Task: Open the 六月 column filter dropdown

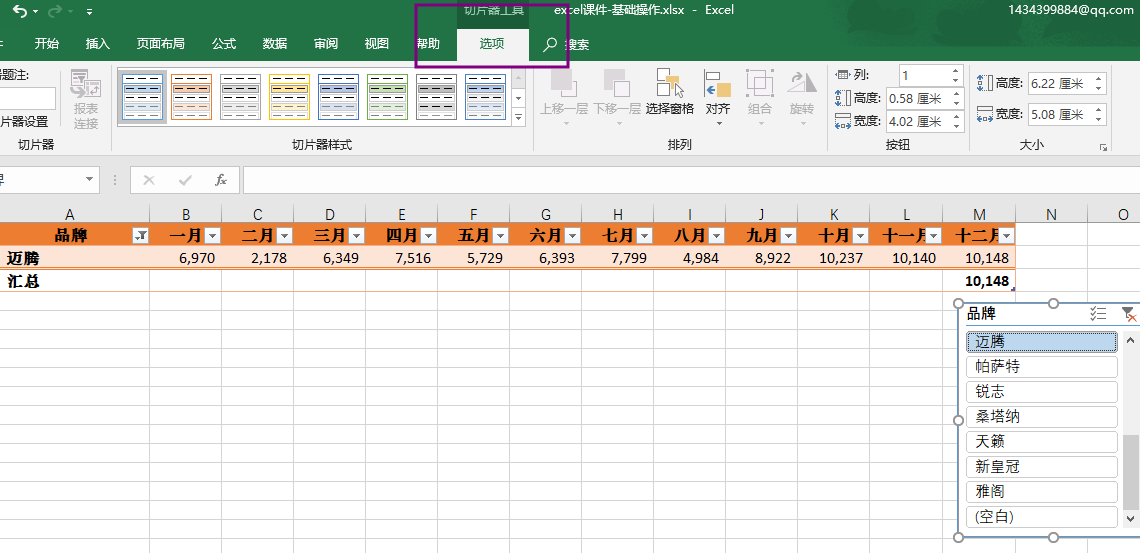Action: tap(572, 235)
